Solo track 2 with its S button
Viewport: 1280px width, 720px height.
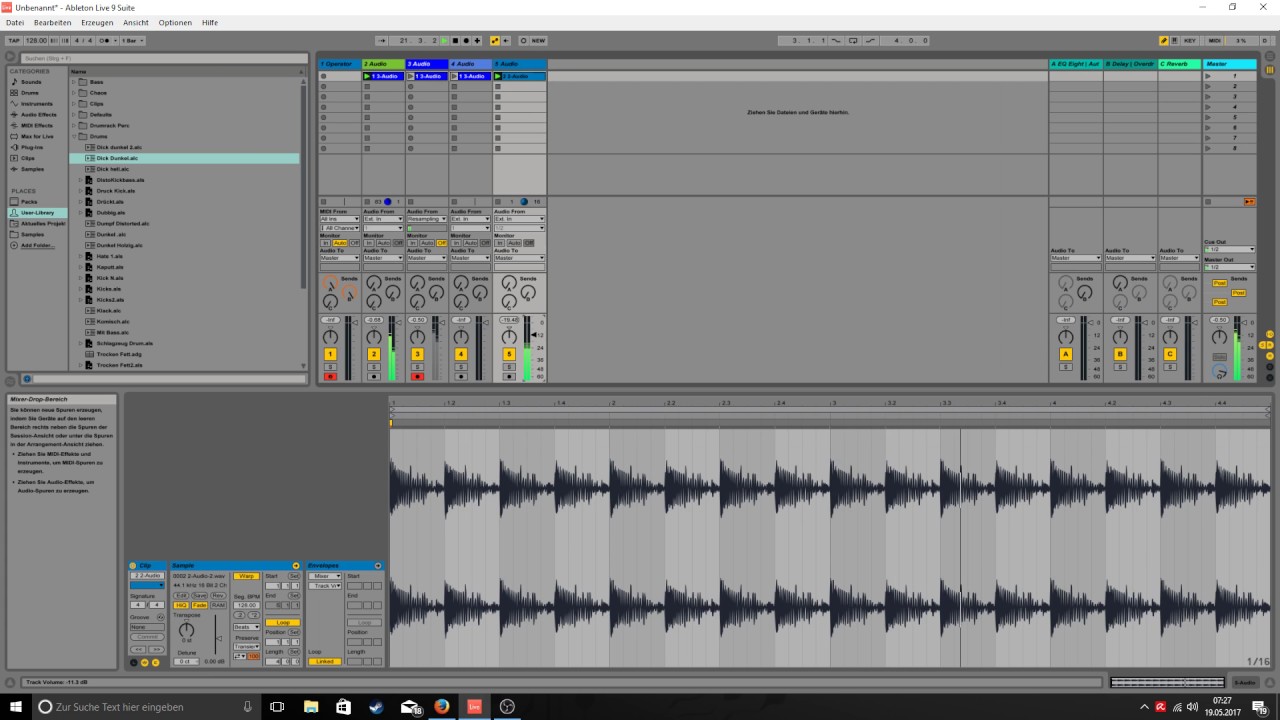click(x=374, y=367)
